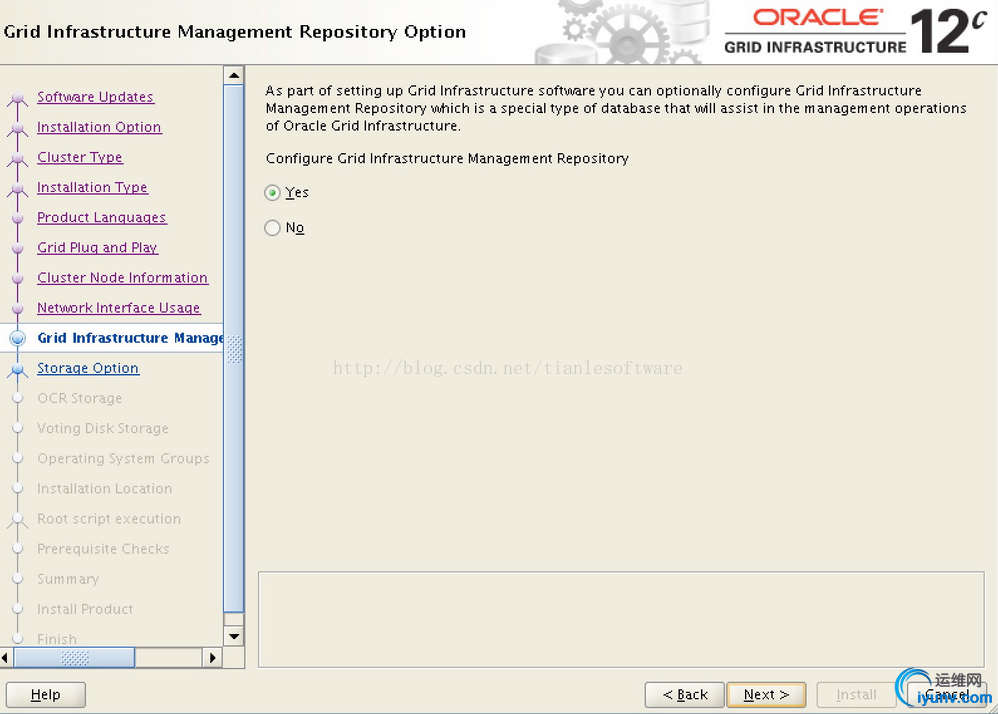The width and height of the screenshot is (998, 714).
Task: Click the horizontal scrollbar thumb under steps
Action: (74, 657)
